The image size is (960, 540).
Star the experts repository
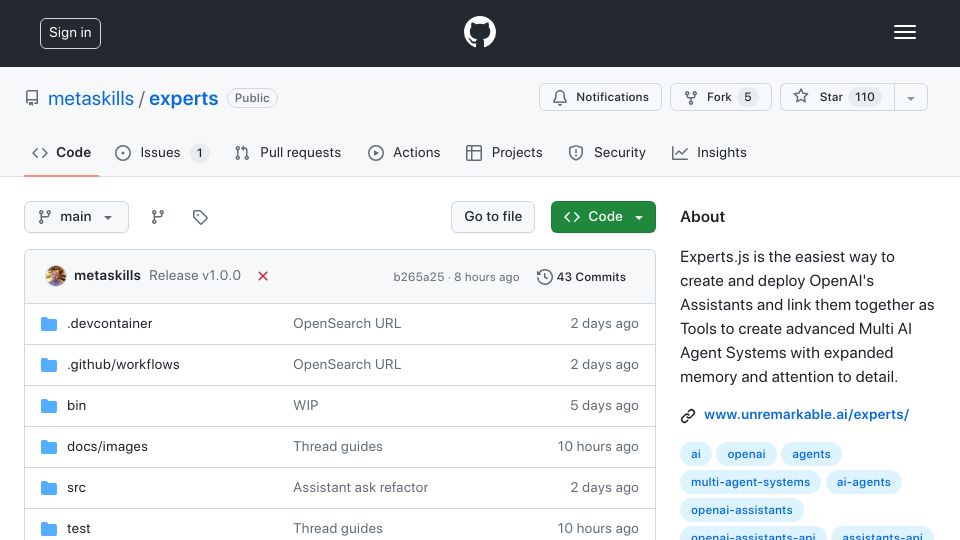(x=837, y=97)
